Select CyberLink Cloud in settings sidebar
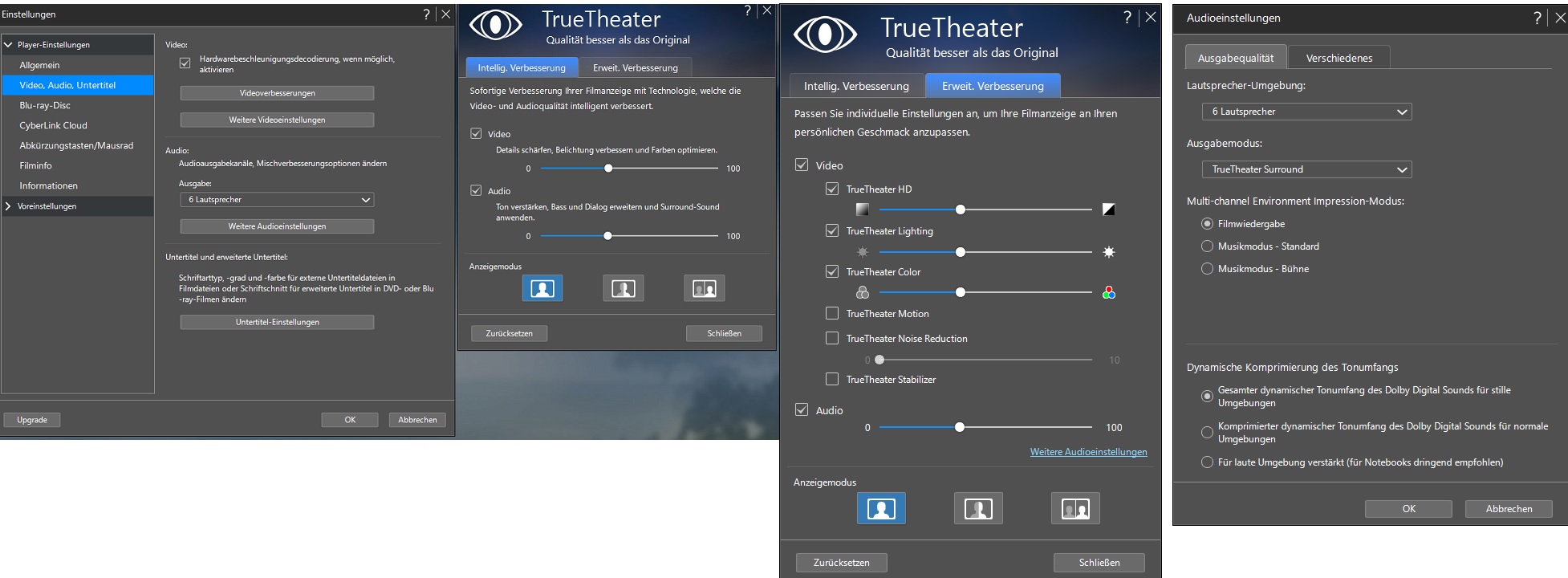Image resolution: width=1568 pixels, height=578 pixels. pos(78,125)
